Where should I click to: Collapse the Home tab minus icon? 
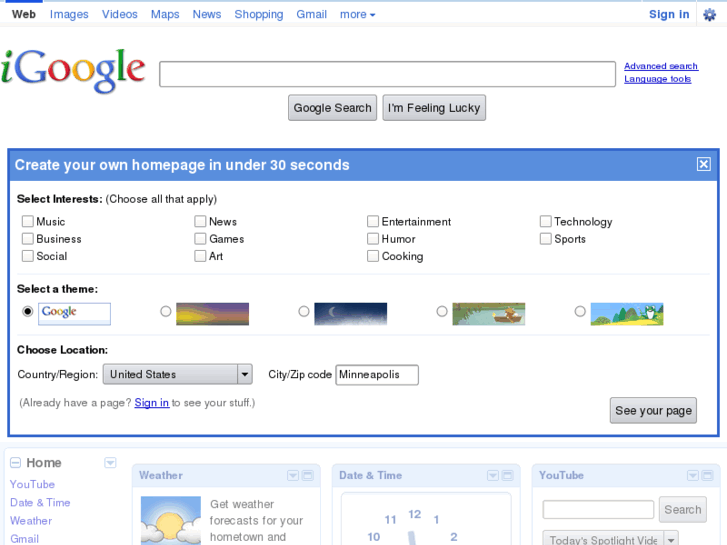(x=15, y=462)
